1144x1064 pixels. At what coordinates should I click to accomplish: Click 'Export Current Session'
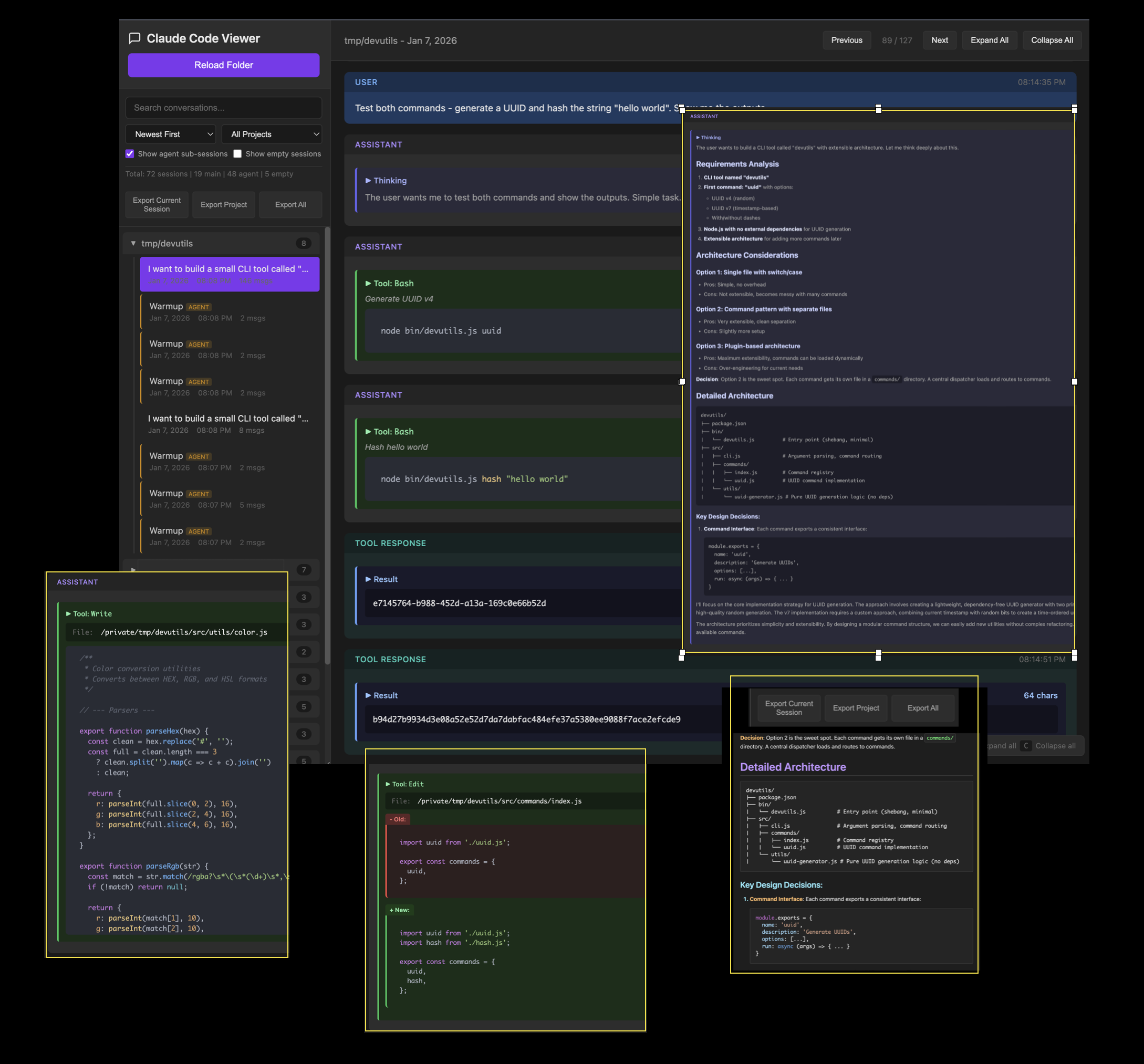pyautogui.click(x=157, y=204)
